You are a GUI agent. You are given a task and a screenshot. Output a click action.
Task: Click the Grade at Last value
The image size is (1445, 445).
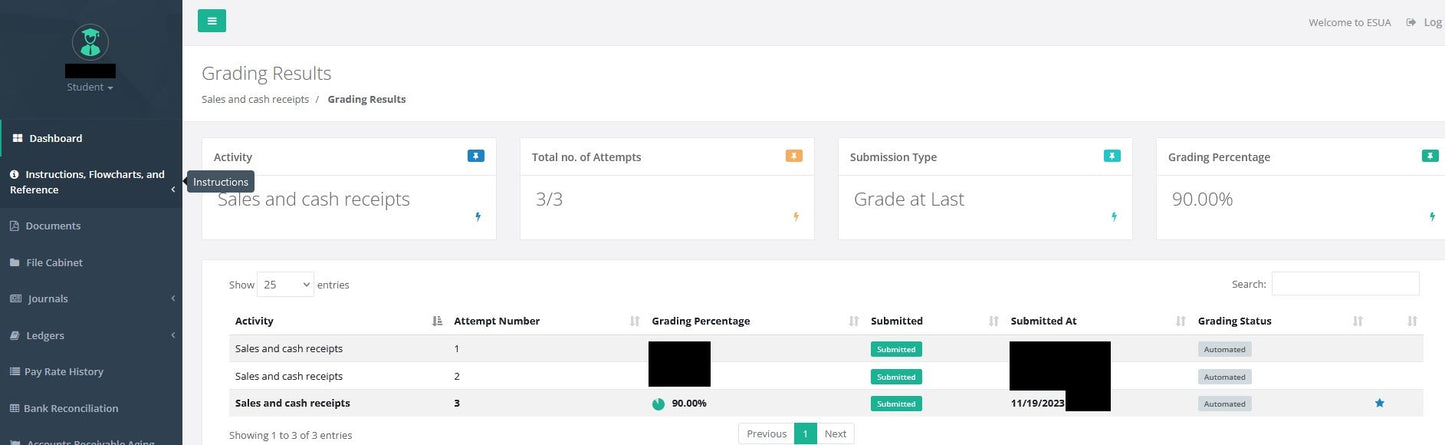coord(909,199)
